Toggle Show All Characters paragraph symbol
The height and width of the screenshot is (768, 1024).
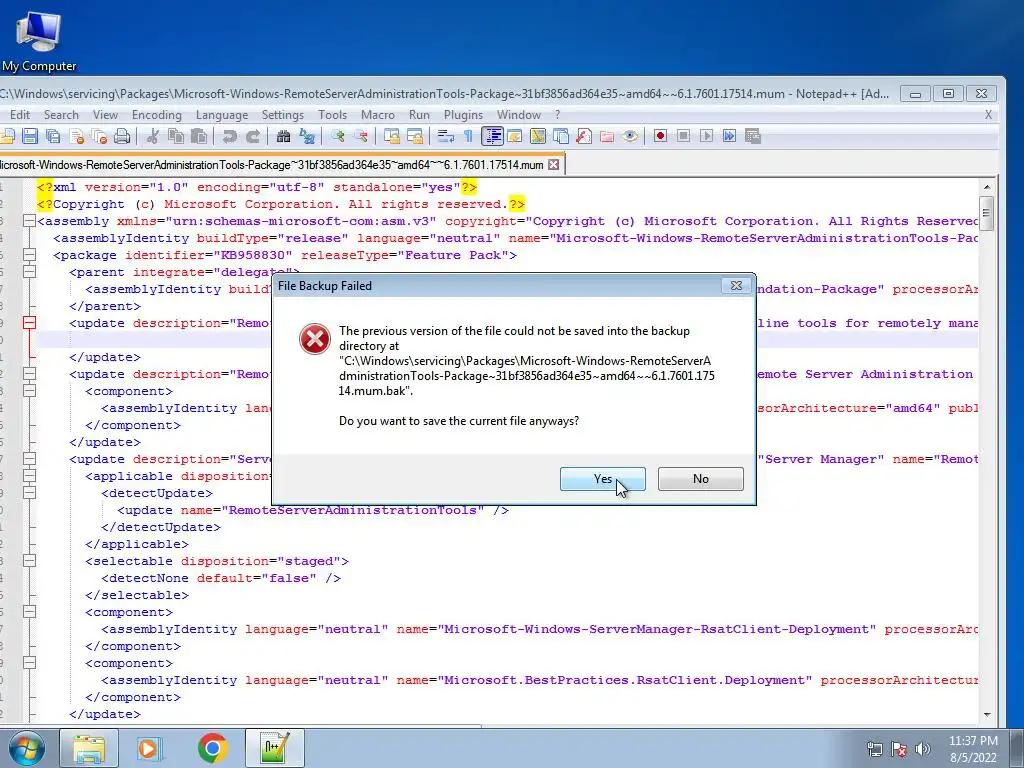click(468, 136)
